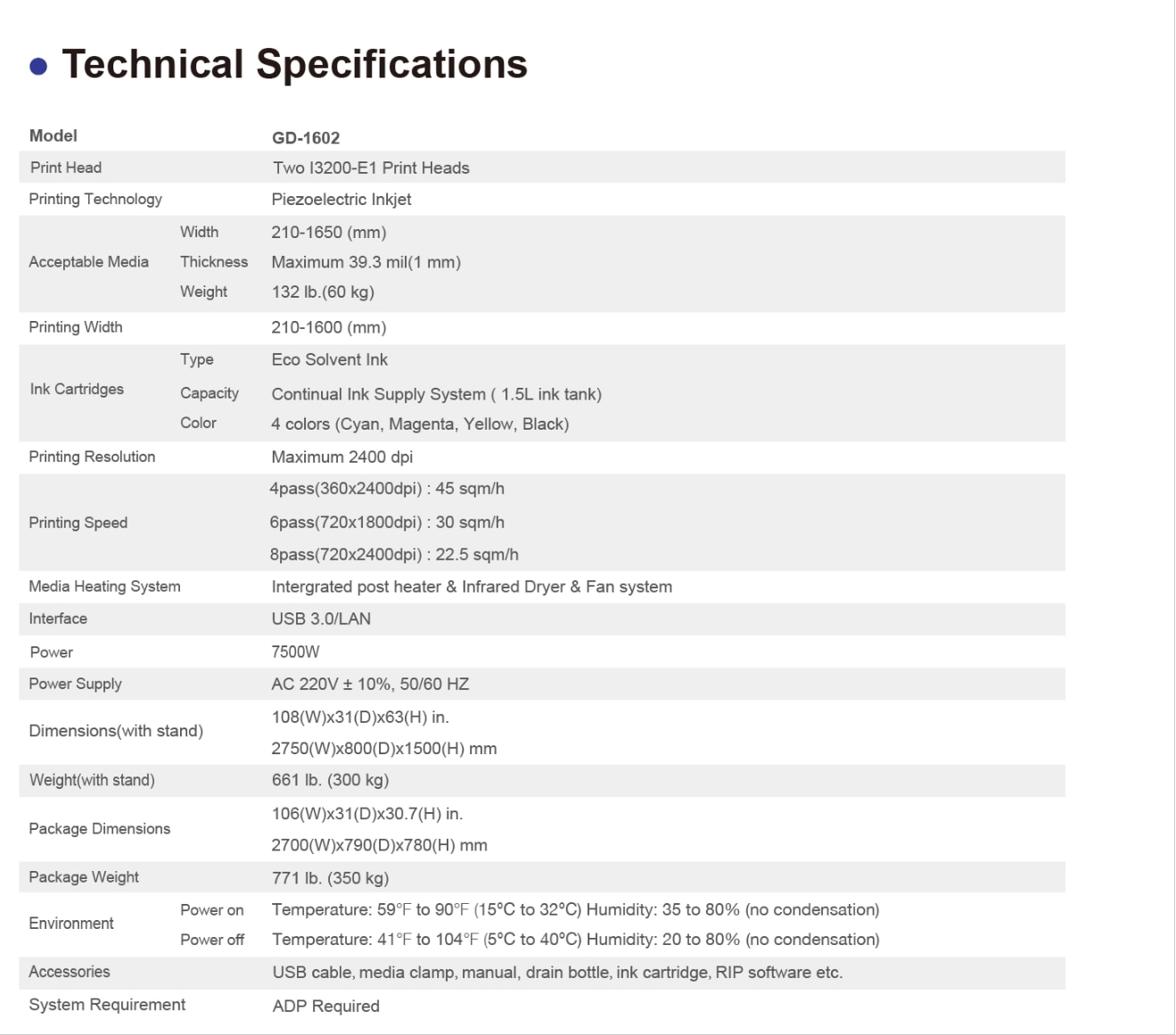The width and height of the screenshot is (1176, 1035).
Task: Select the Package Dimensions label
Action: pos(99,829)
